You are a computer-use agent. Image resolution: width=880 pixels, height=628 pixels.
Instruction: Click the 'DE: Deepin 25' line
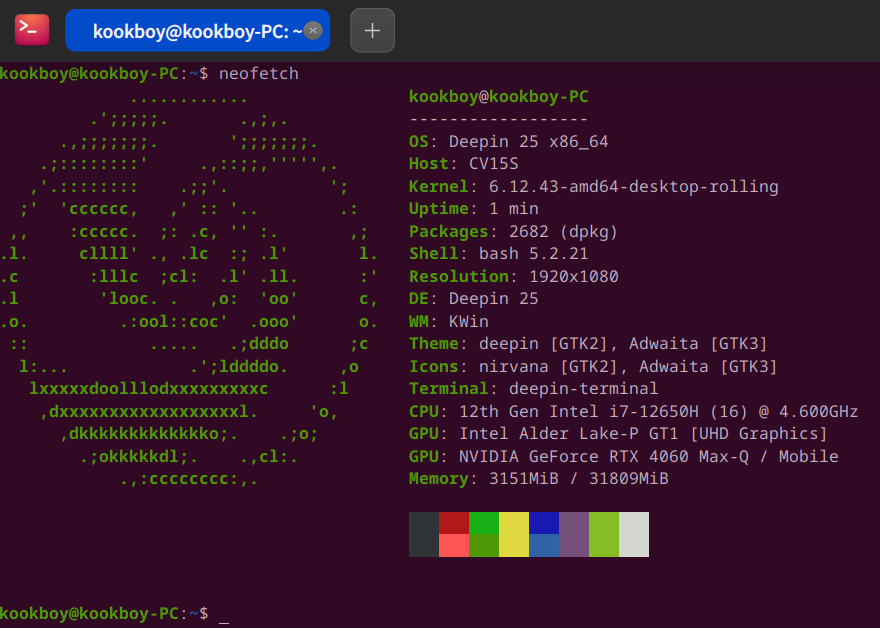point(474,299)
